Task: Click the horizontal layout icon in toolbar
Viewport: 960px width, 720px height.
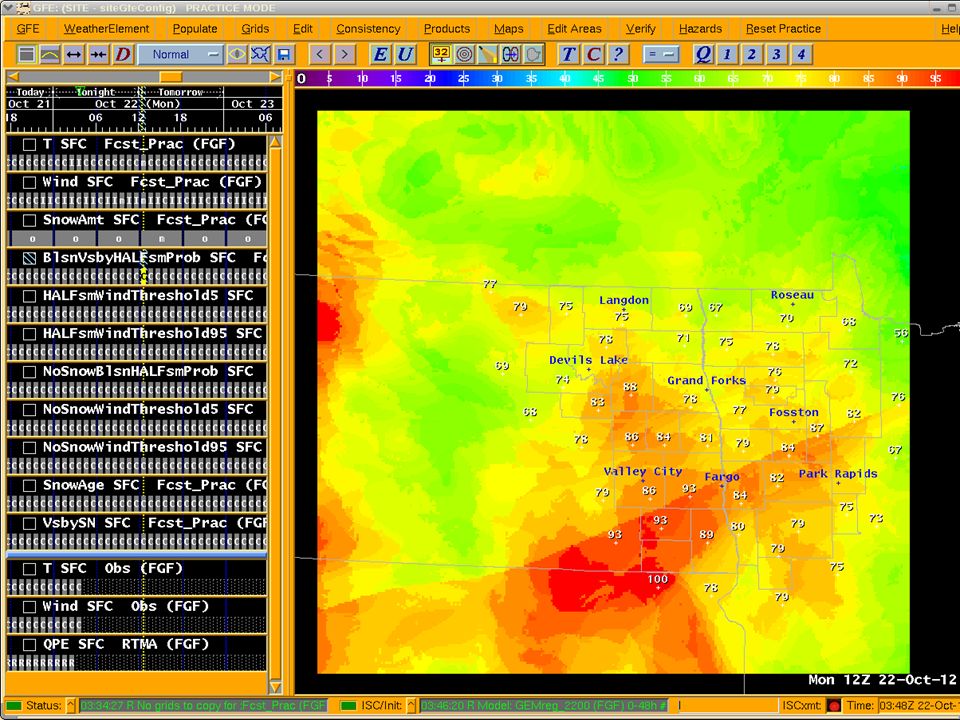Action: pos(26,54)
